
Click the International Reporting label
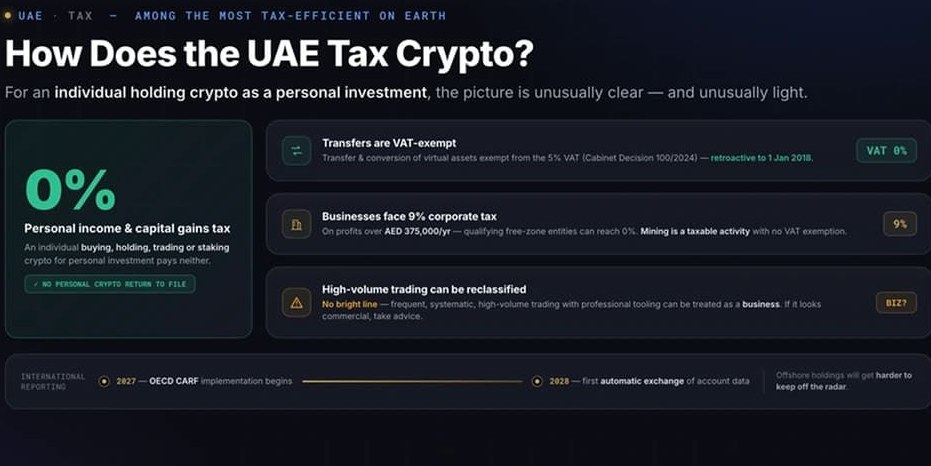(53, 382)
